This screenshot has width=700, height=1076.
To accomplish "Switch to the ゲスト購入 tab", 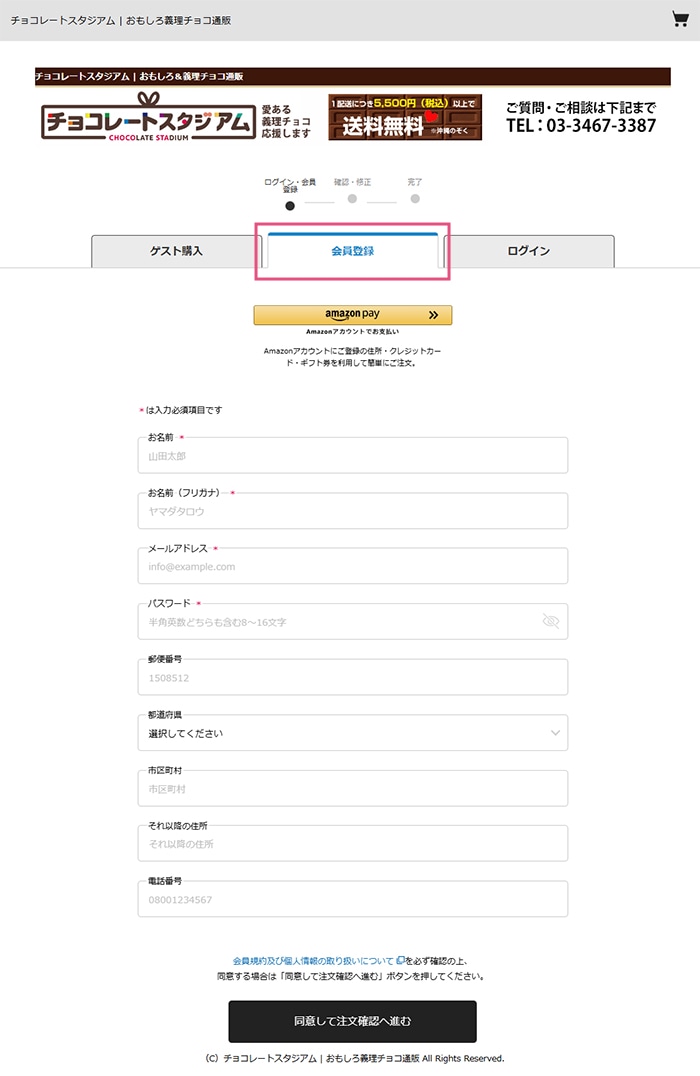I will 176,251.
